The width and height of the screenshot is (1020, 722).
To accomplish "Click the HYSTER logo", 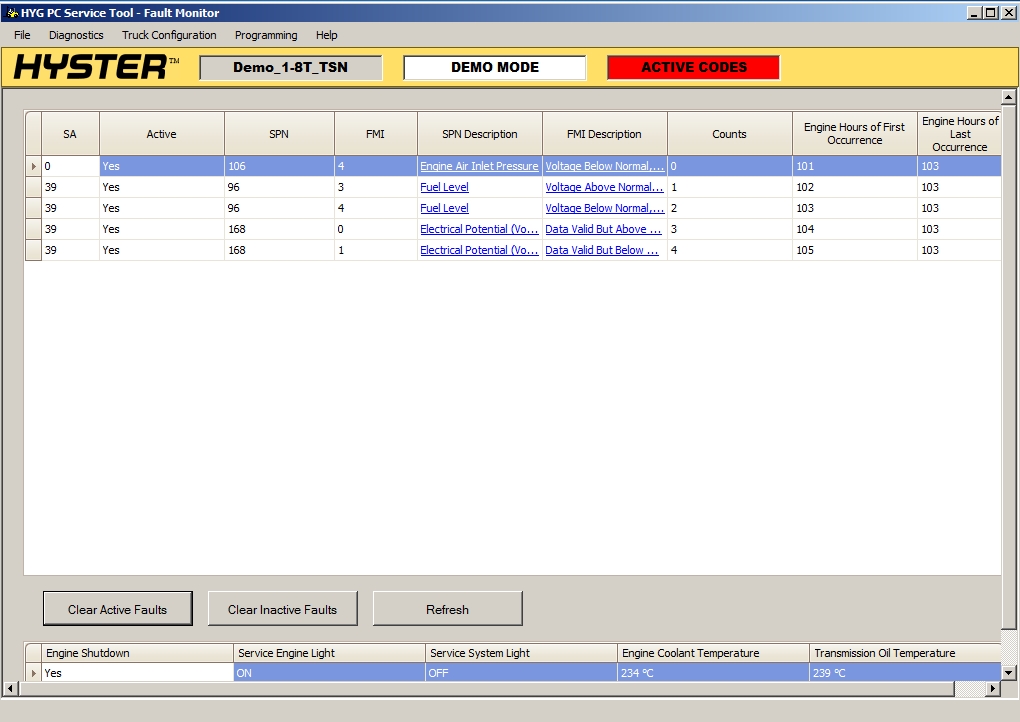I will [x=90, y=66].
